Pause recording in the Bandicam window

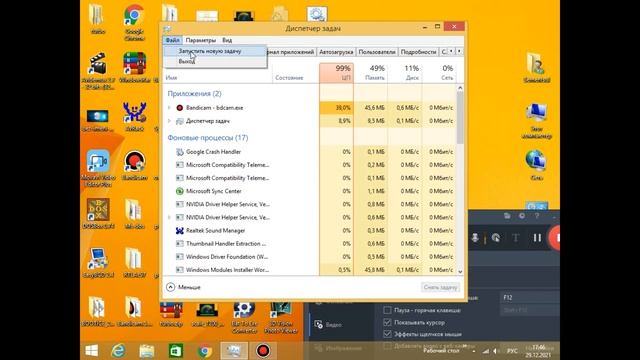tap(537, 238)
